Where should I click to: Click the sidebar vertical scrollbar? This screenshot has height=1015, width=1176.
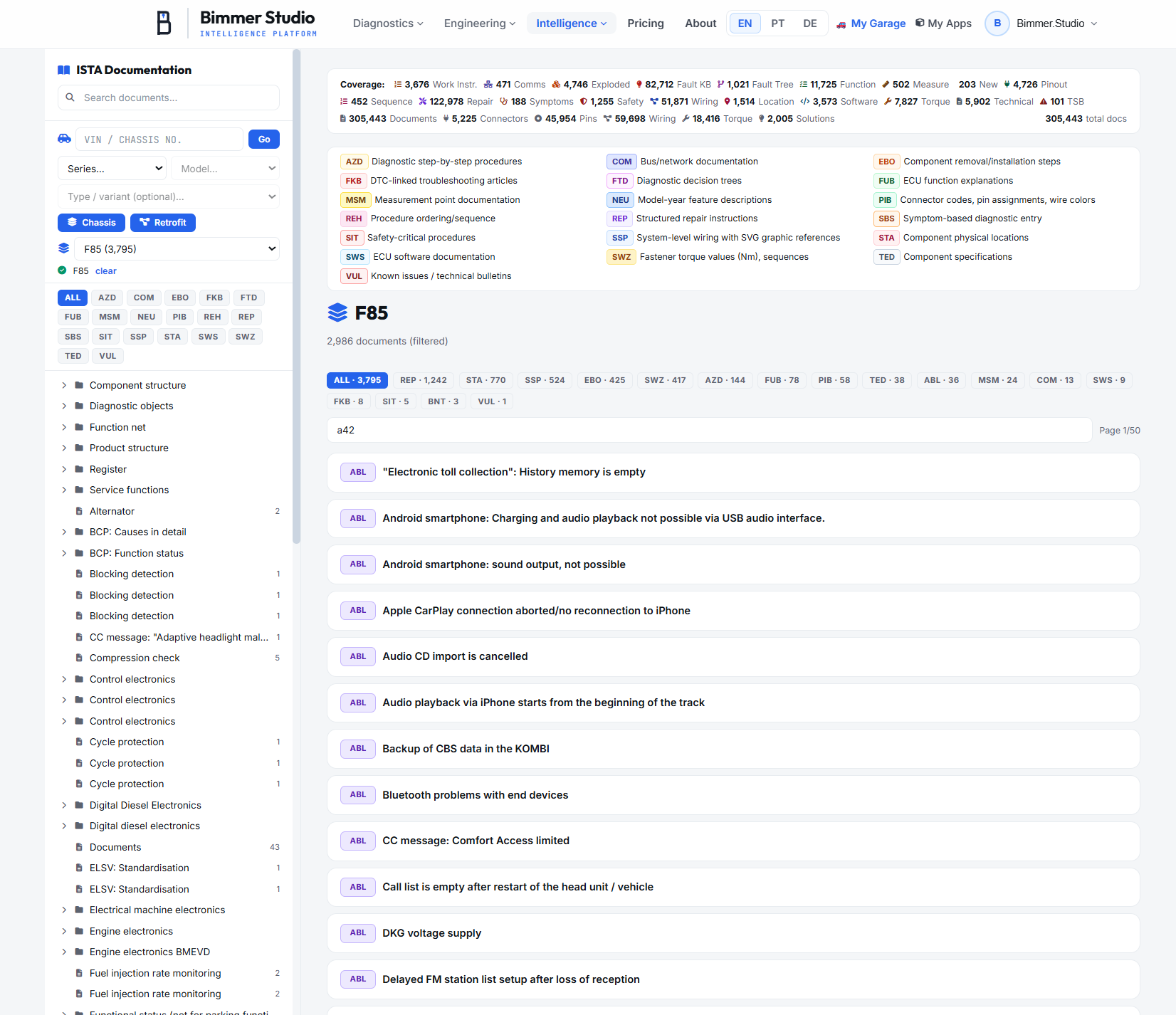[x=296, y=296]
